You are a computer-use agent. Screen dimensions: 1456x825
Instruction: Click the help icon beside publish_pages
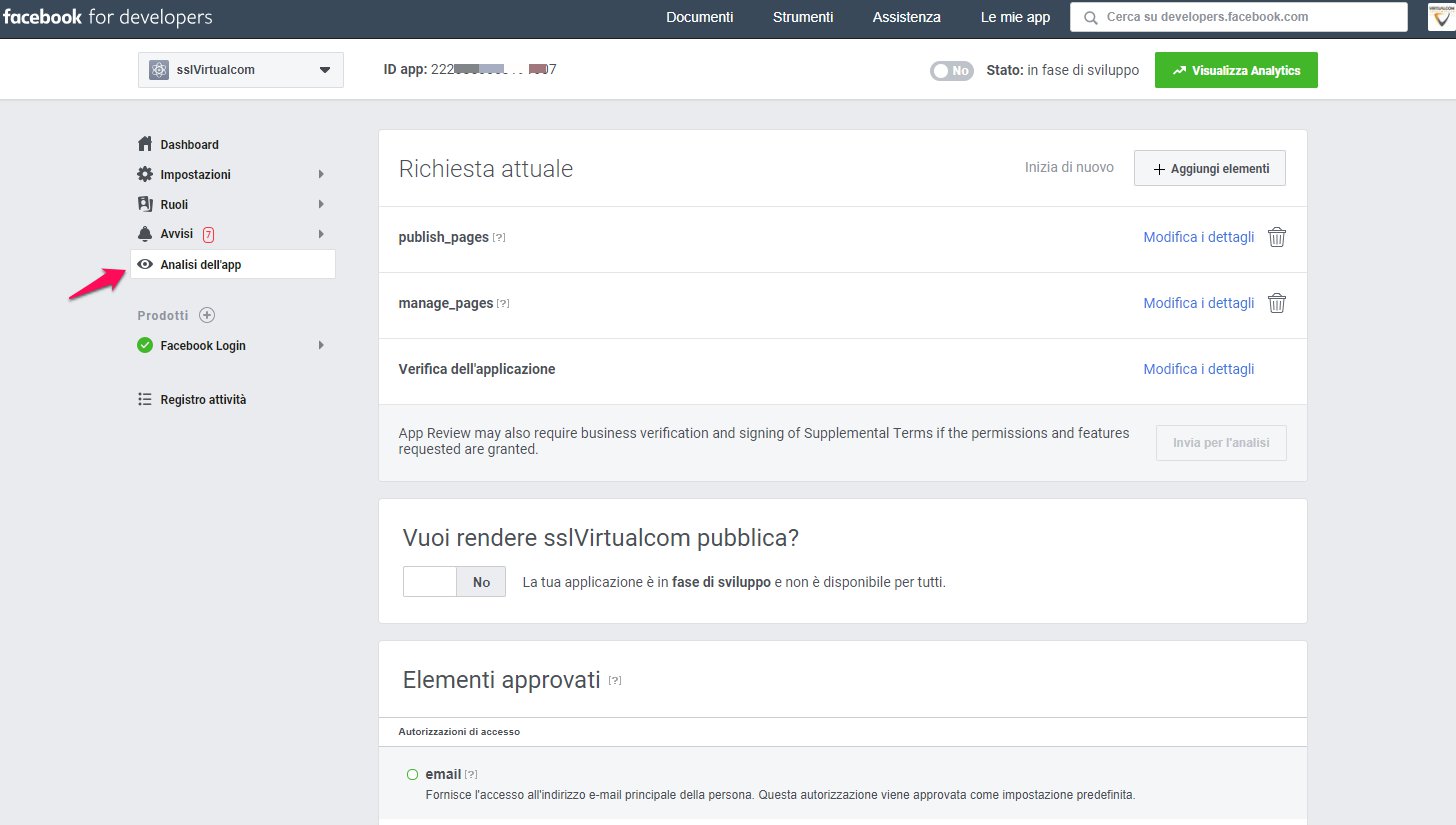point(499,238)
